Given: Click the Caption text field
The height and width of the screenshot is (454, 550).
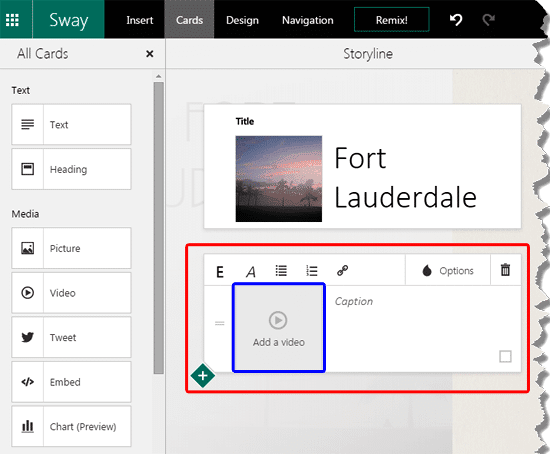Looking at the screenshot, I should pos(354,301).
